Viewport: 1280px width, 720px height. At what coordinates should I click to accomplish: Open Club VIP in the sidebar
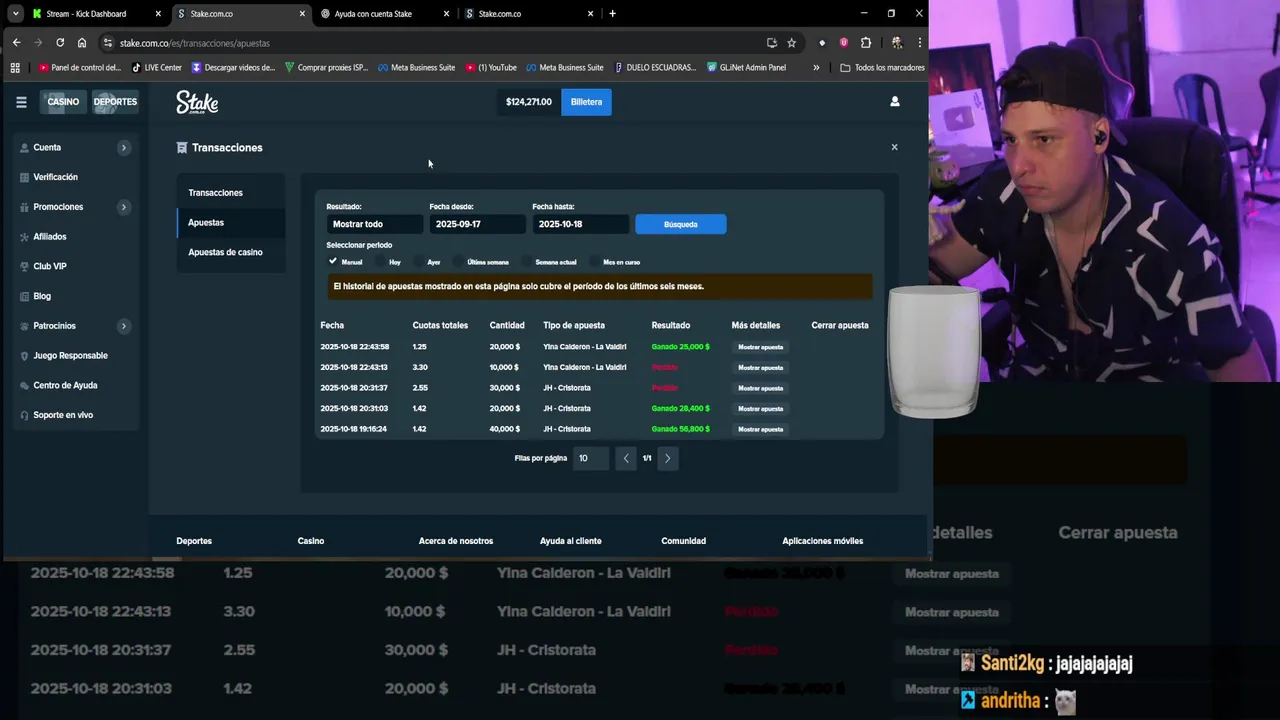[49, 266]
